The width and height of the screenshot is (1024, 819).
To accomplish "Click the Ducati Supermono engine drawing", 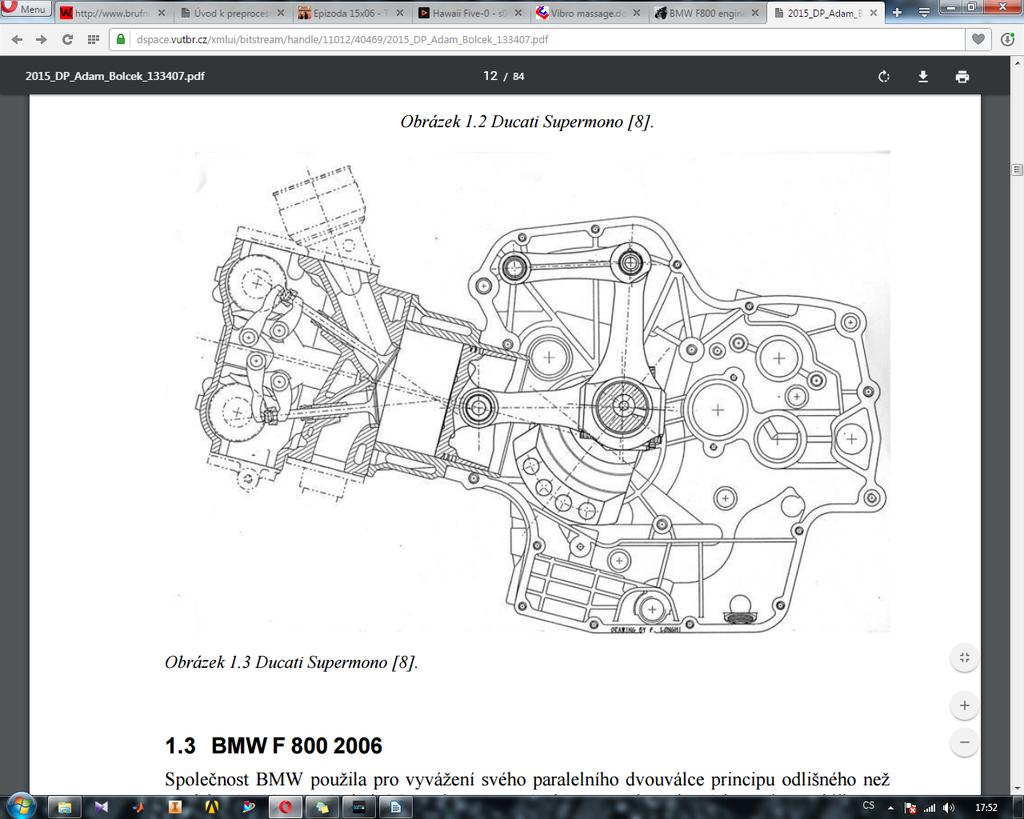I will coord(543,392).
